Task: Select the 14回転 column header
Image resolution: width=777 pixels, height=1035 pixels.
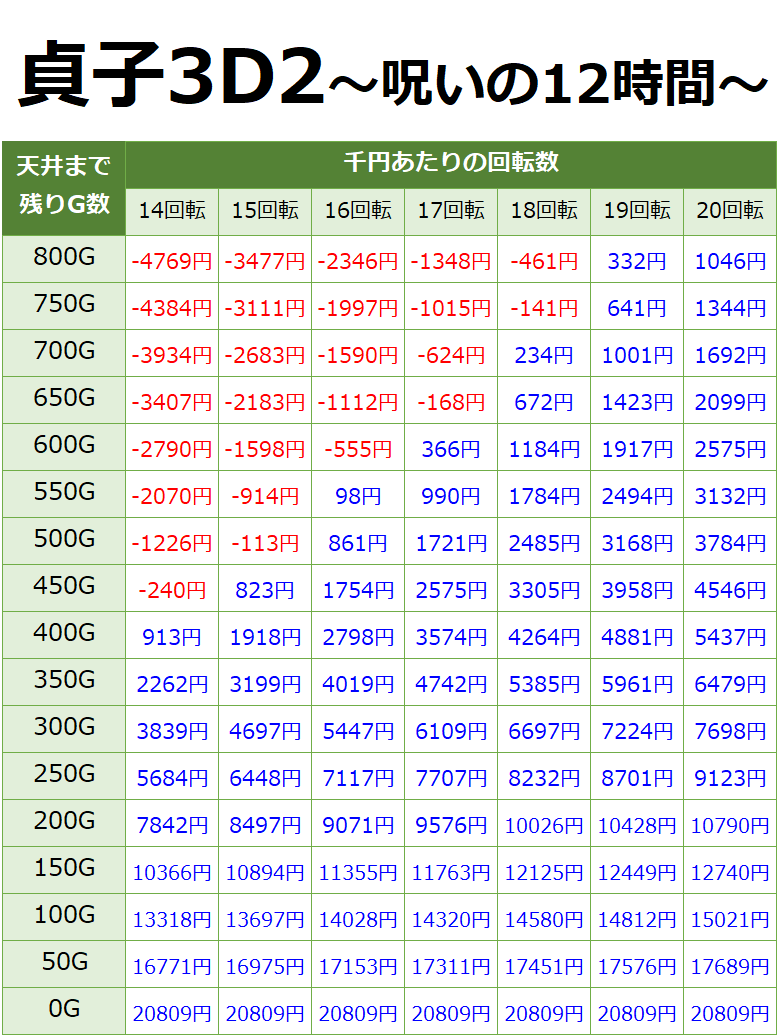Action: [172, 212]
